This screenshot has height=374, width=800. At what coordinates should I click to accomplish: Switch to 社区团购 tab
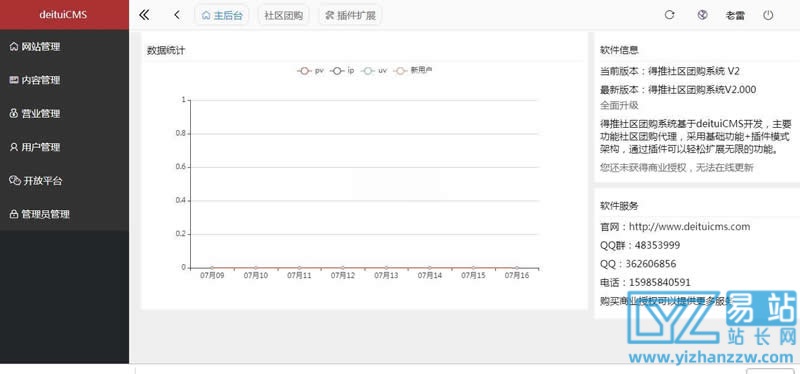pos(284,15)
